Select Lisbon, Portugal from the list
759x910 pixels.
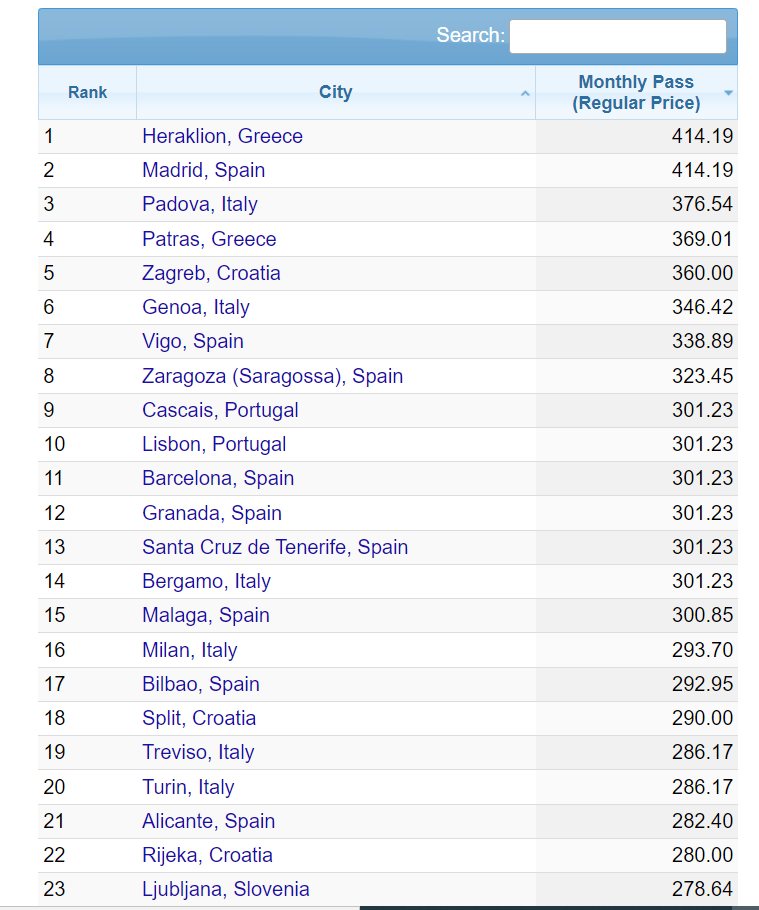click(x=214, y=444)
